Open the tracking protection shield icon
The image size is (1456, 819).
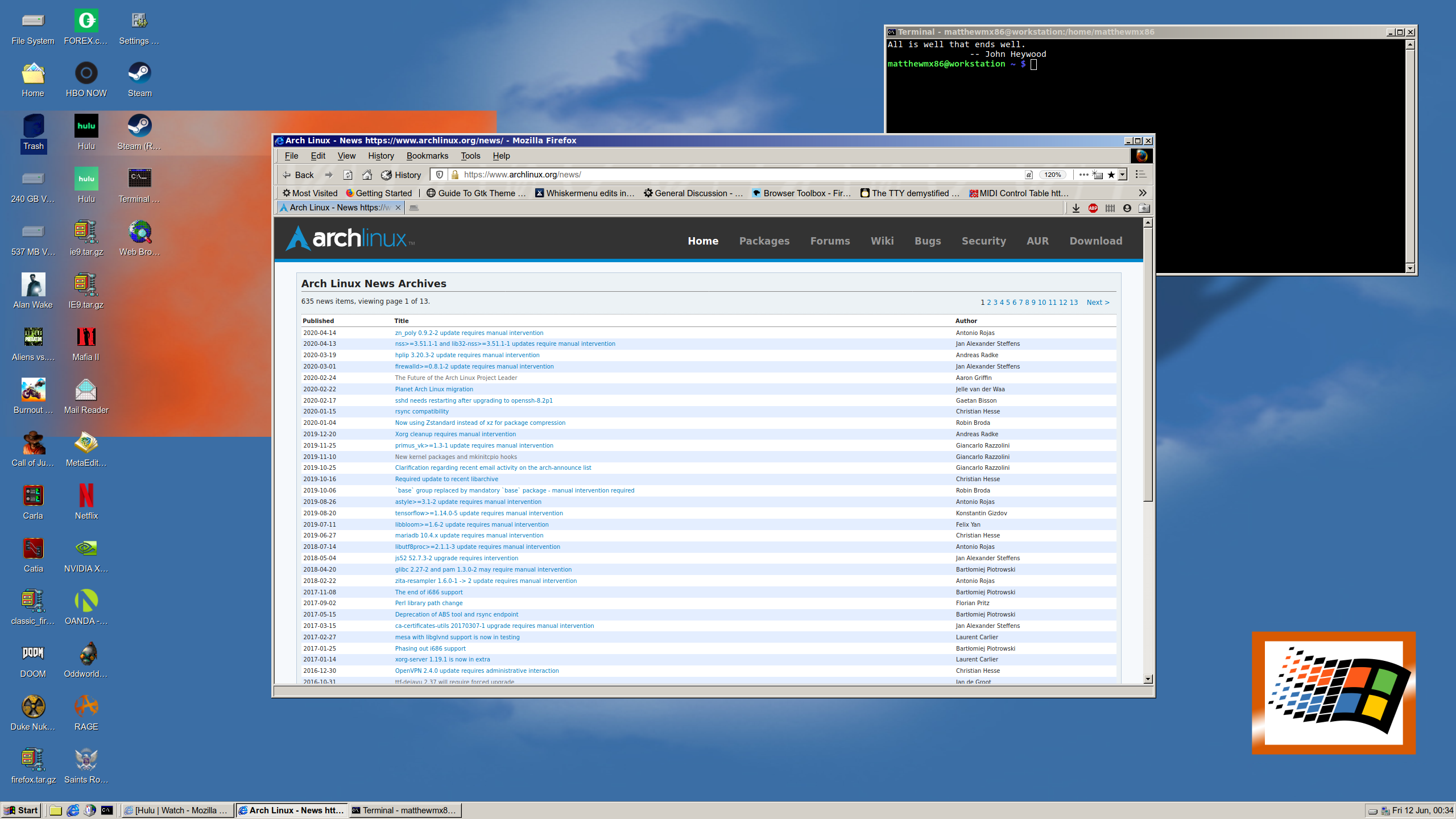(x=440, y=175)
